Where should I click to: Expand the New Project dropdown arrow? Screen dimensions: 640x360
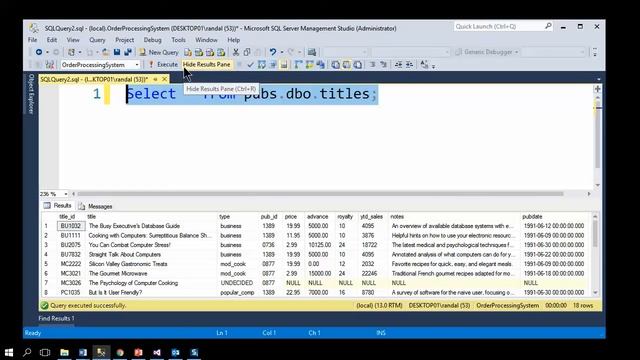tap(80, 52)
